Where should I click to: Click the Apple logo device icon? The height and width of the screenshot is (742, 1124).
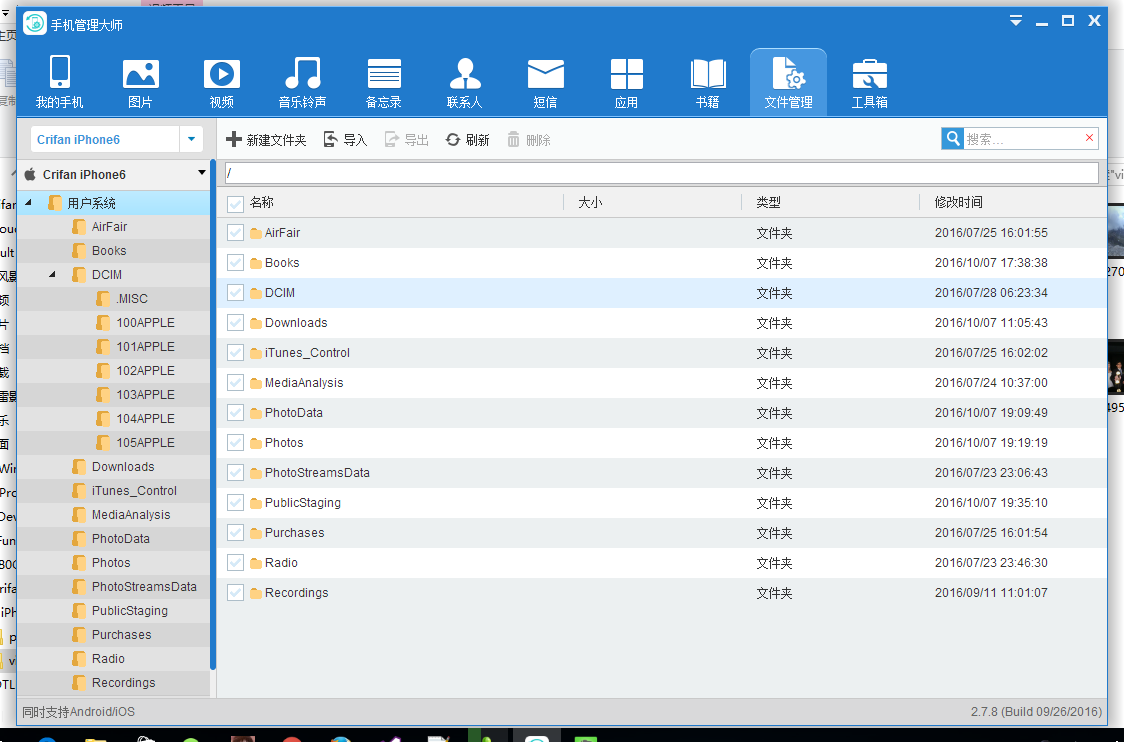tap(30, 173)
